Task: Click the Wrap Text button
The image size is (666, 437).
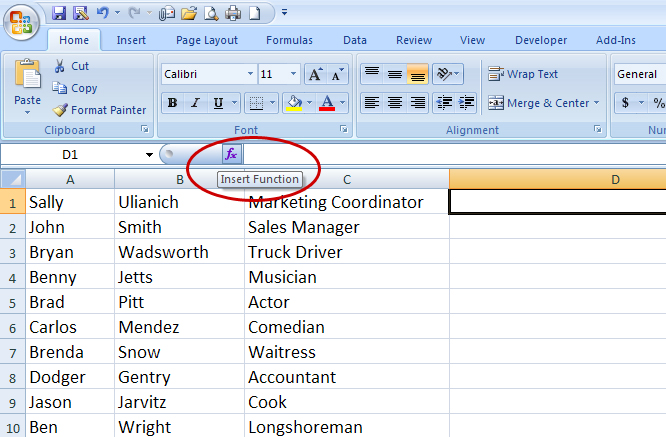Action: click(523, 74)
